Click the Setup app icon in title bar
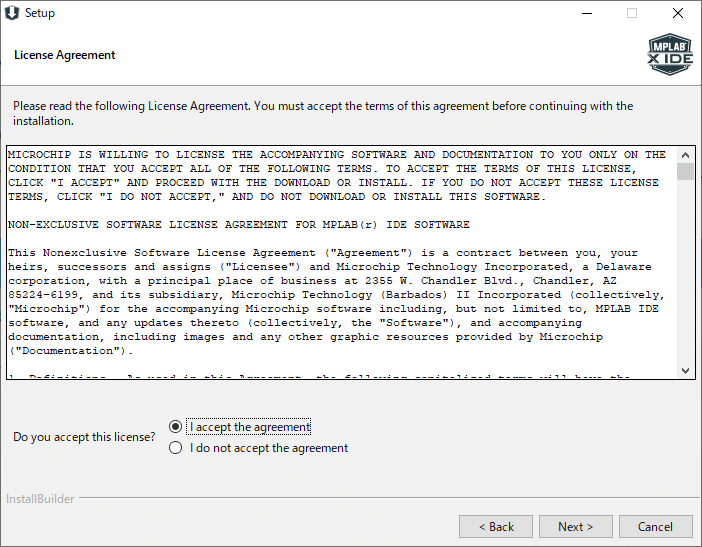 [12, 13]
